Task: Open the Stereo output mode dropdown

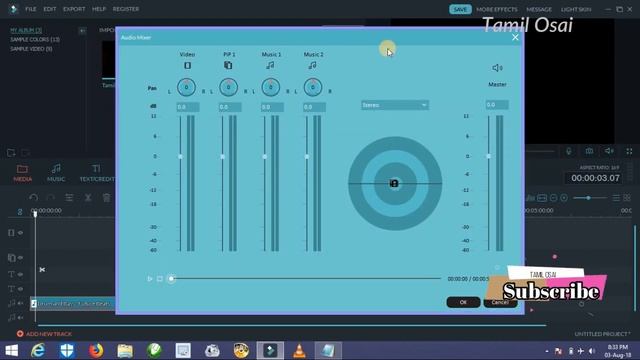Action: [395, 105]
